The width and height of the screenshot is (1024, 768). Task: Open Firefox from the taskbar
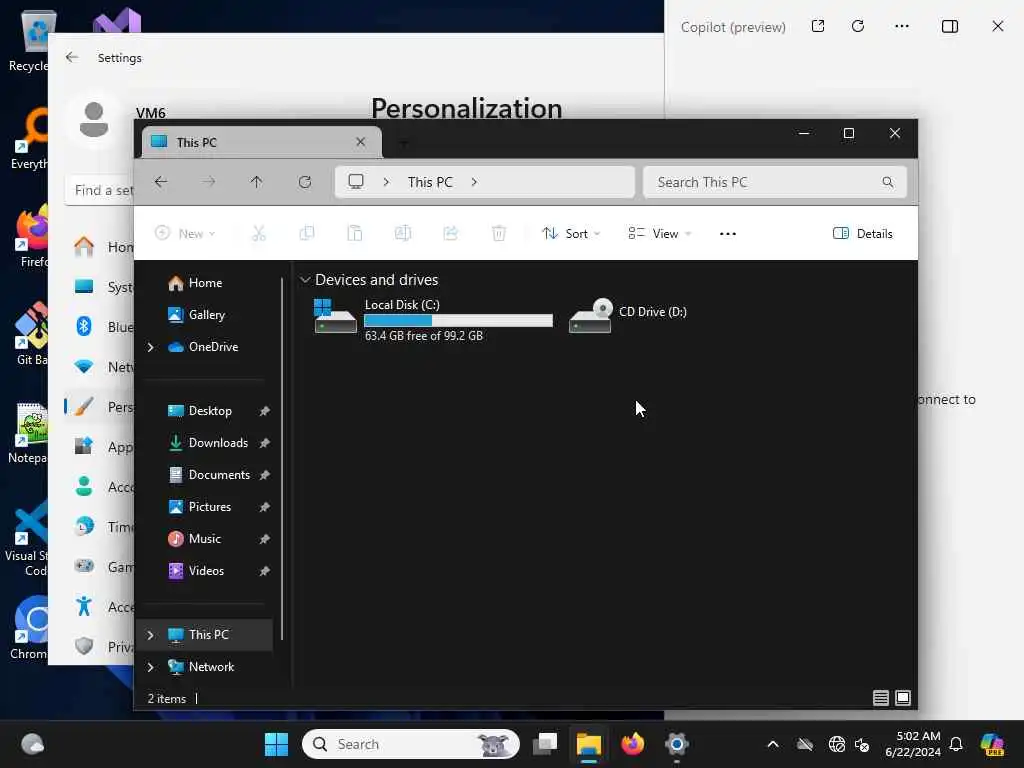pos(632,744)
